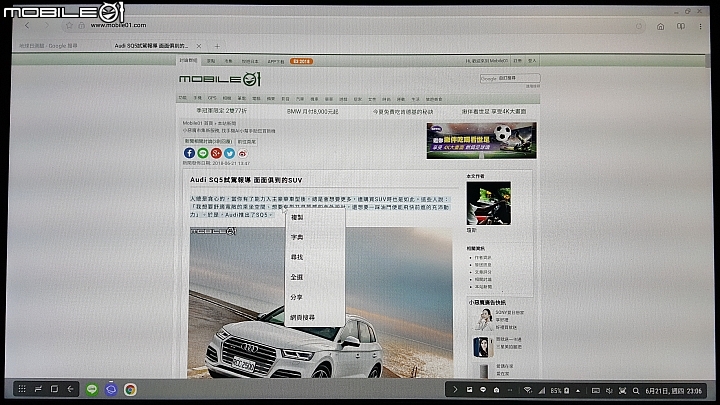Click the Audi SQ5試駕報導 article title
This screenshot has width=720, height=405.
coord(246,180)
